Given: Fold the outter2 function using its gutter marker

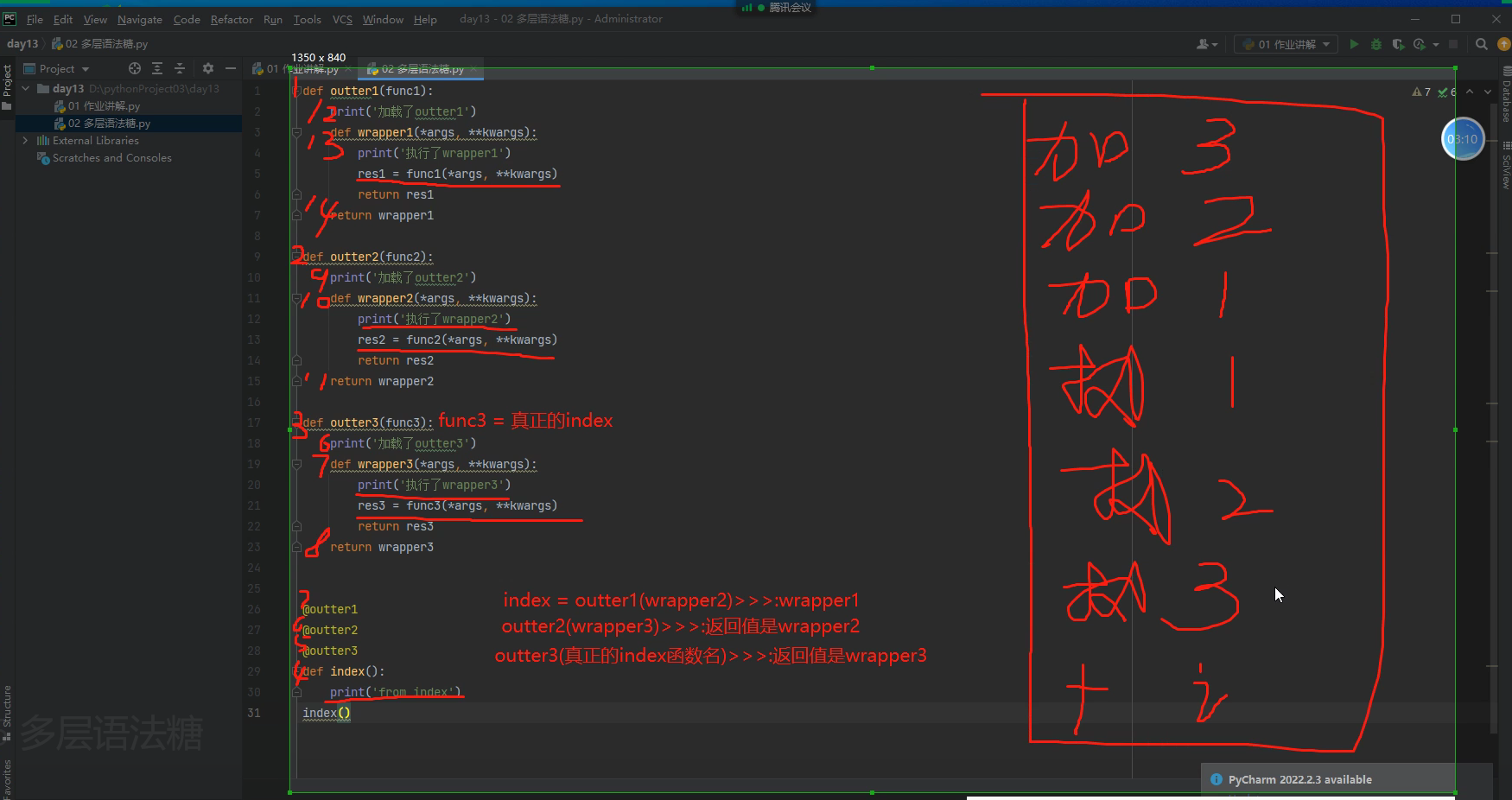Looking at the screenshot, I should pos(296,257).
